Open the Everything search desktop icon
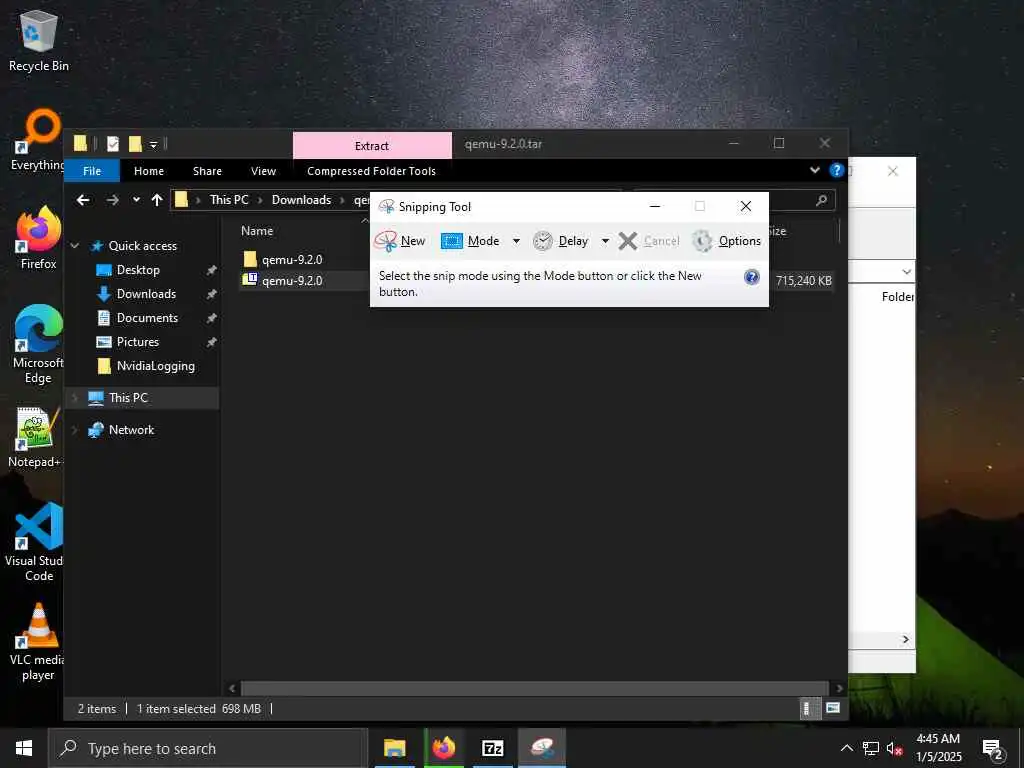Image resolution: width=1024 pixels, height=768 pixels. tap(39, 140)
